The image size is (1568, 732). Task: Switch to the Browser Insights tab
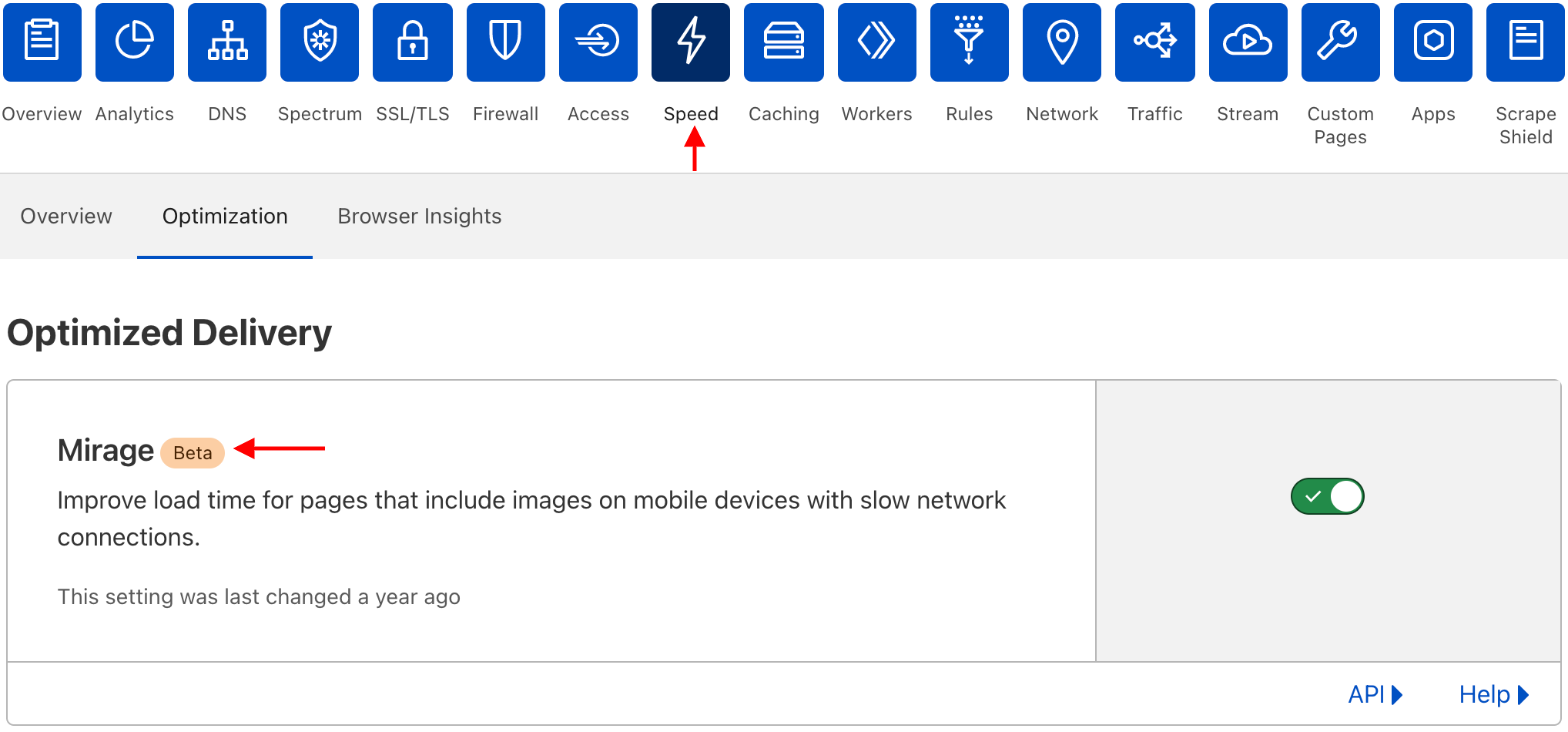[x=419, y=217]
